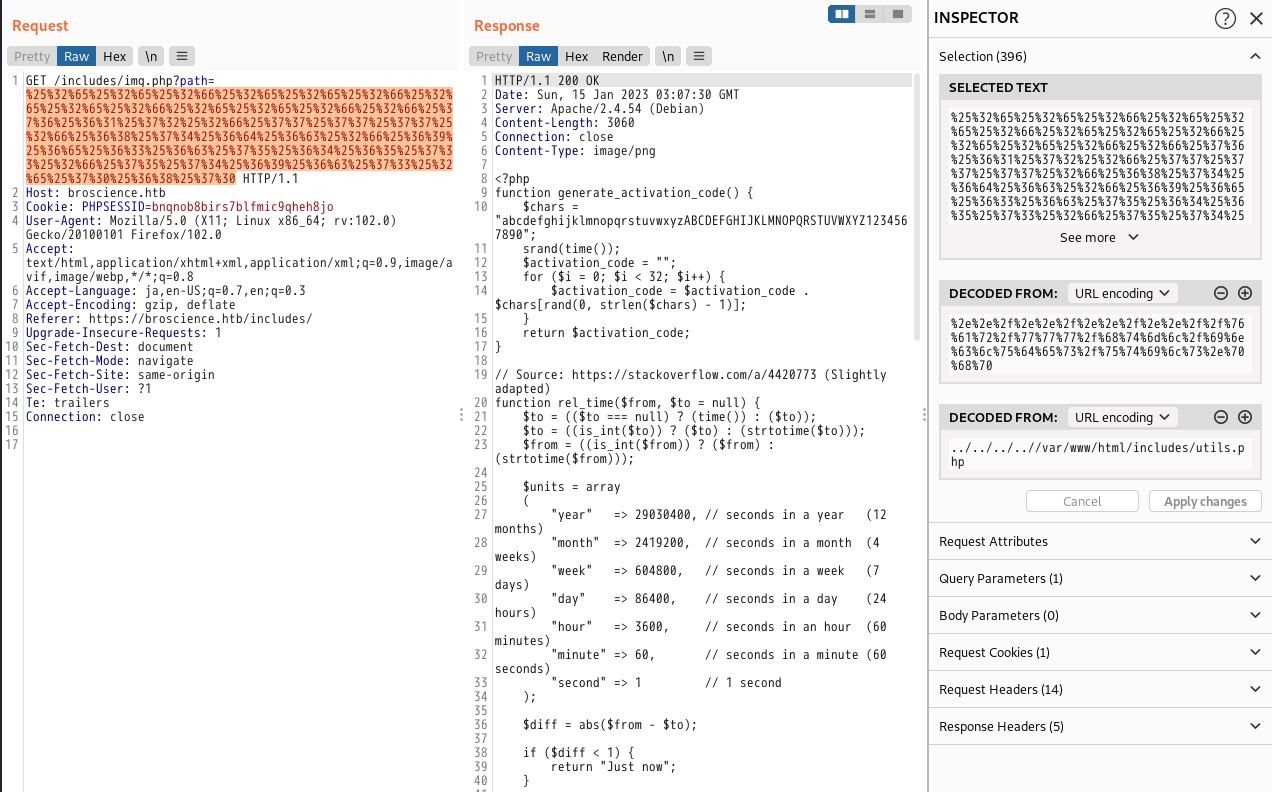Select Raw tab in Response pane

point(539,56)
